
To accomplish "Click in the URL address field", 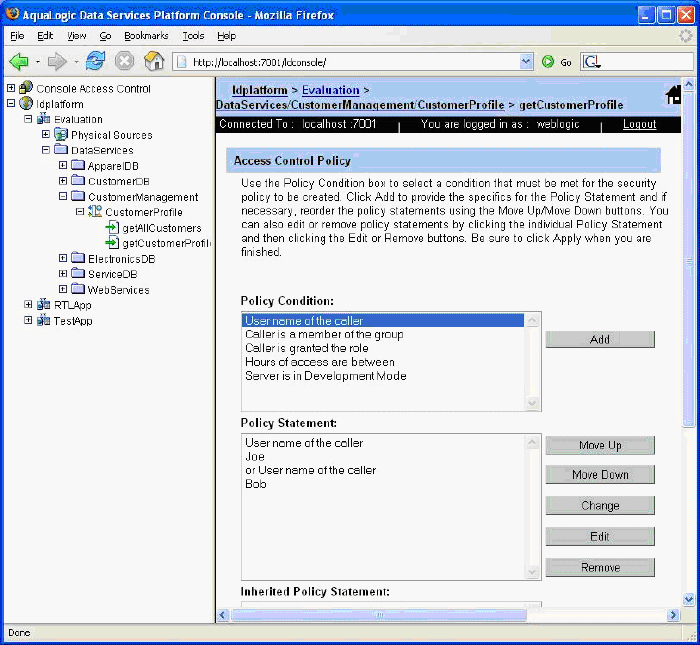I will 354,62.
